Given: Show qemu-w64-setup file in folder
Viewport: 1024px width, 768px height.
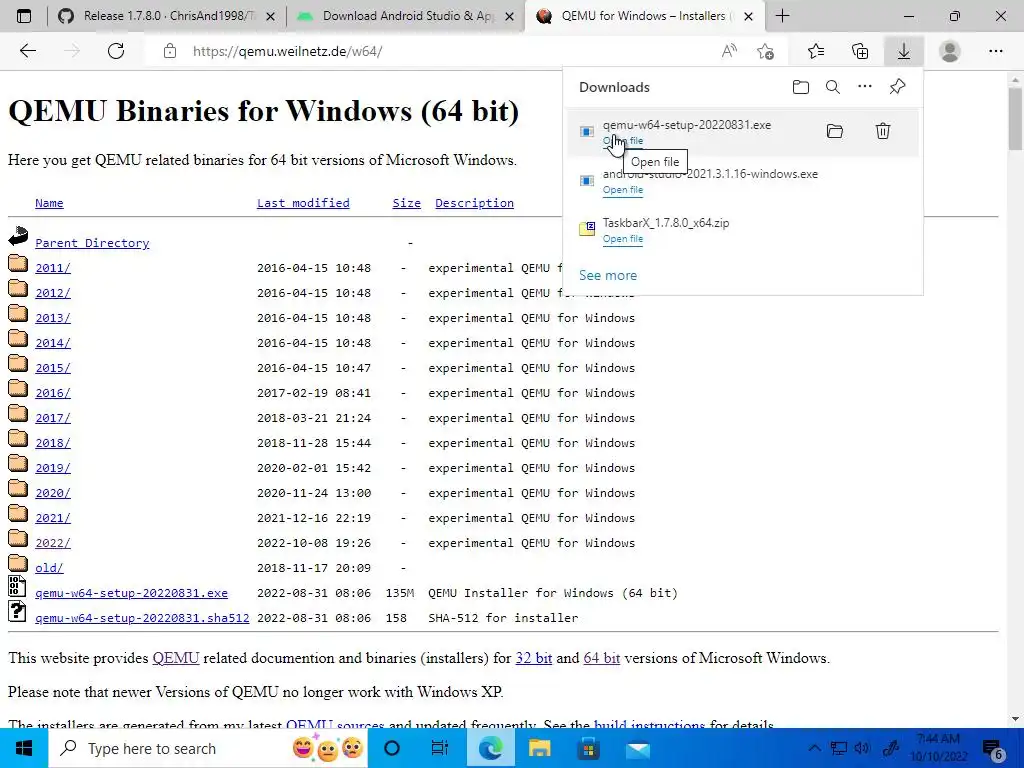Looking at the screenshot, I should pyautogui.click(x=835, y=131).
